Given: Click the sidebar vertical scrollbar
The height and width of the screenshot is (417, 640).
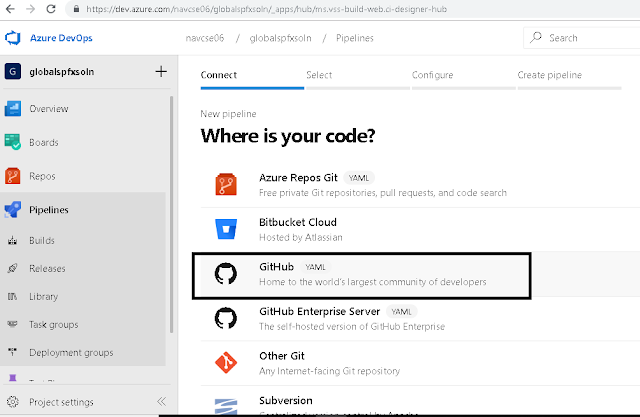Looking at the screenshot, I should point(171,214).
